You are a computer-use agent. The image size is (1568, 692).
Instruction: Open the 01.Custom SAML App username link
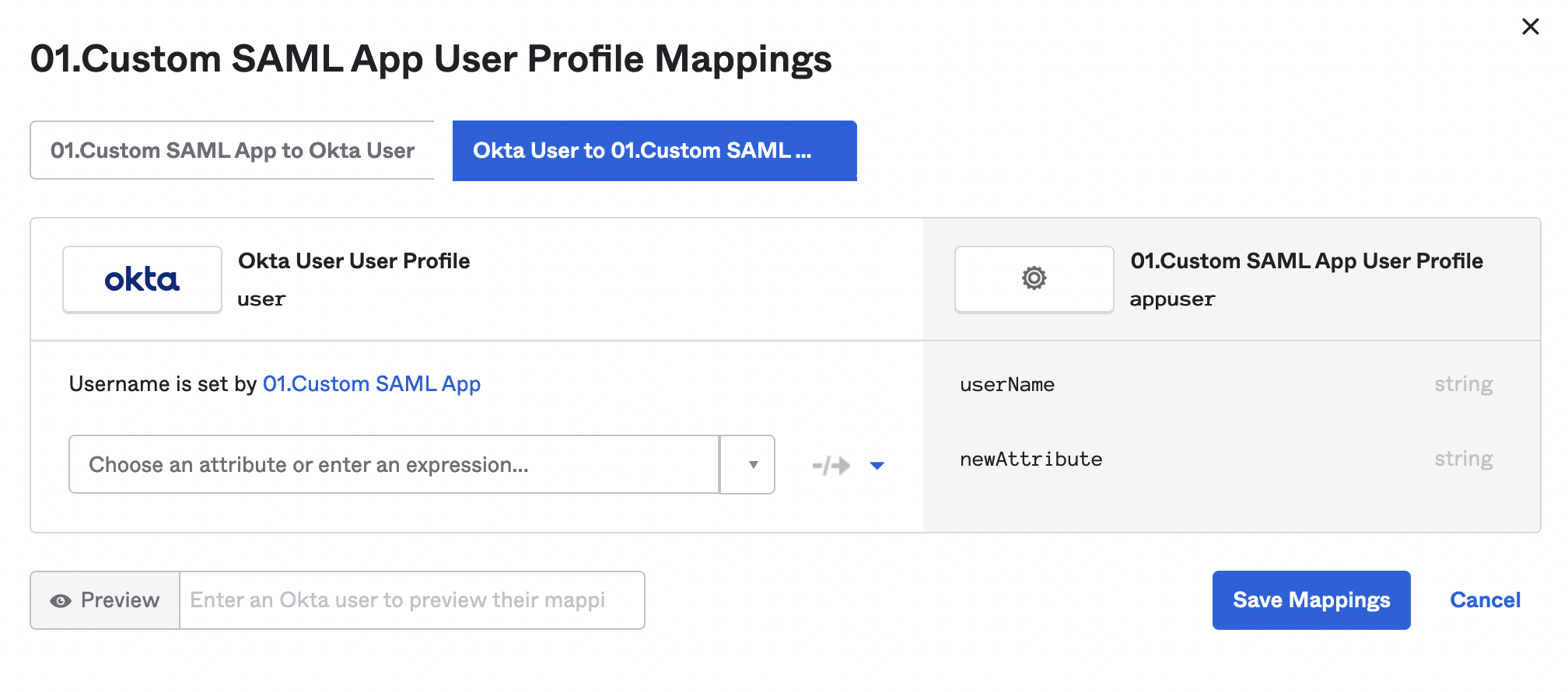tap(371, 384)
